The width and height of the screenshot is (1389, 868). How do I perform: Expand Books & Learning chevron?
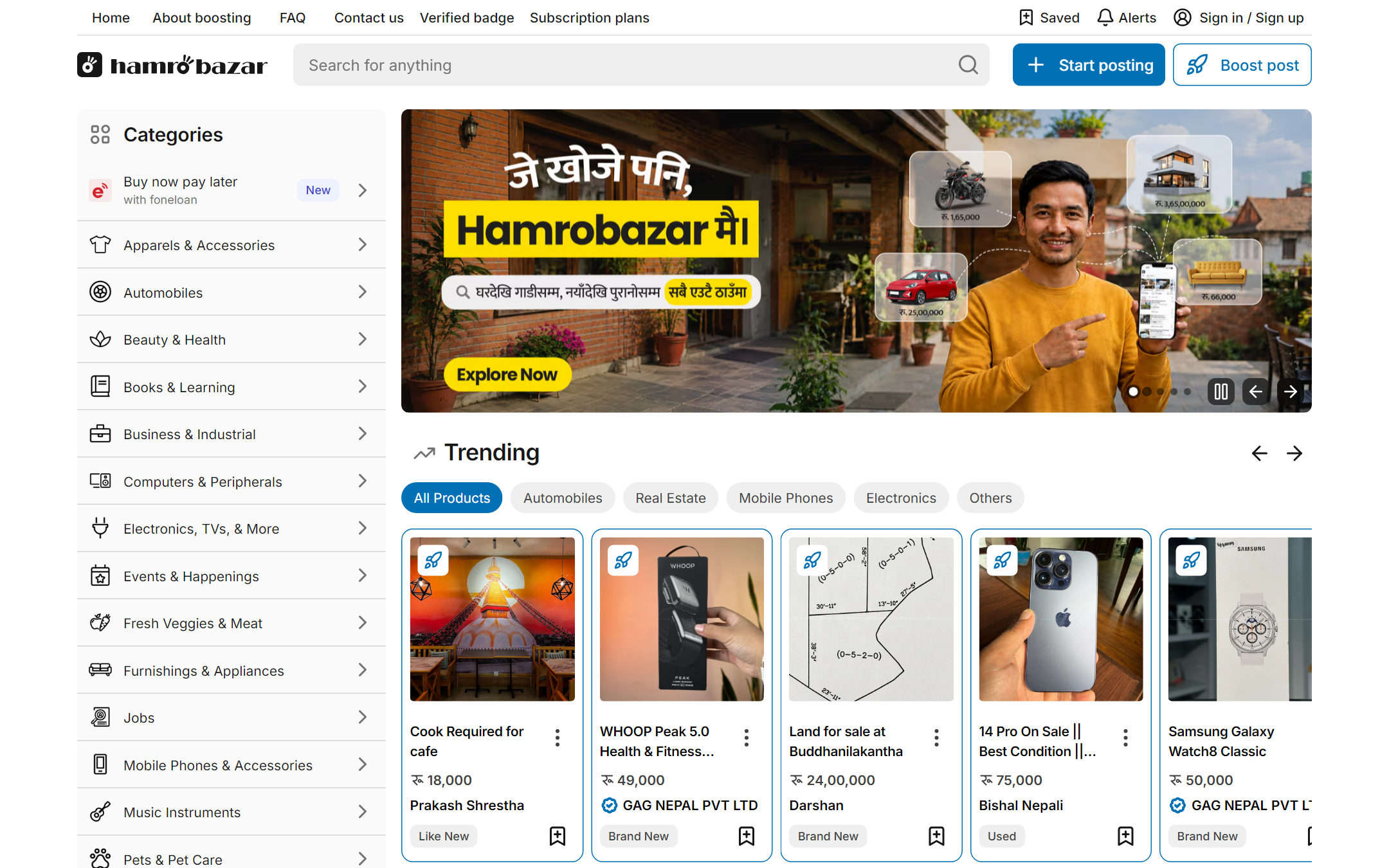pyautogui.click(x=363, y=386)
